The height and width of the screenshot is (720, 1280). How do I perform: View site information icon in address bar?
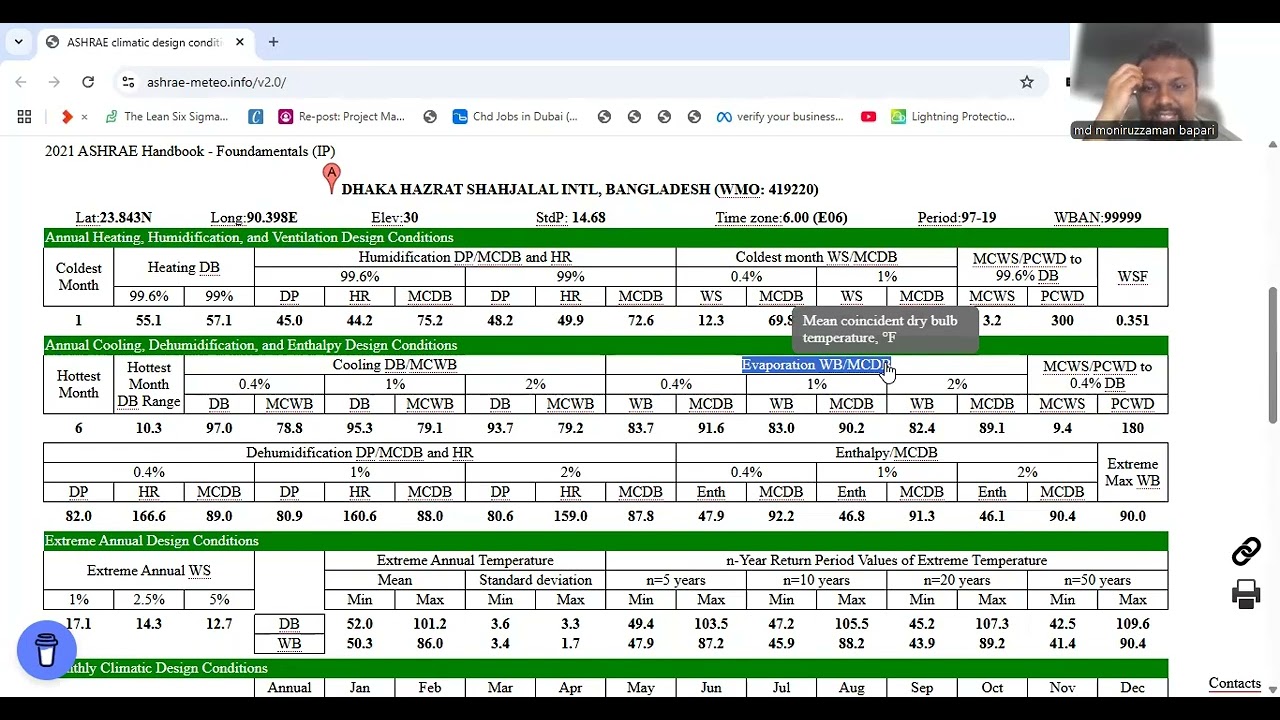128,82
